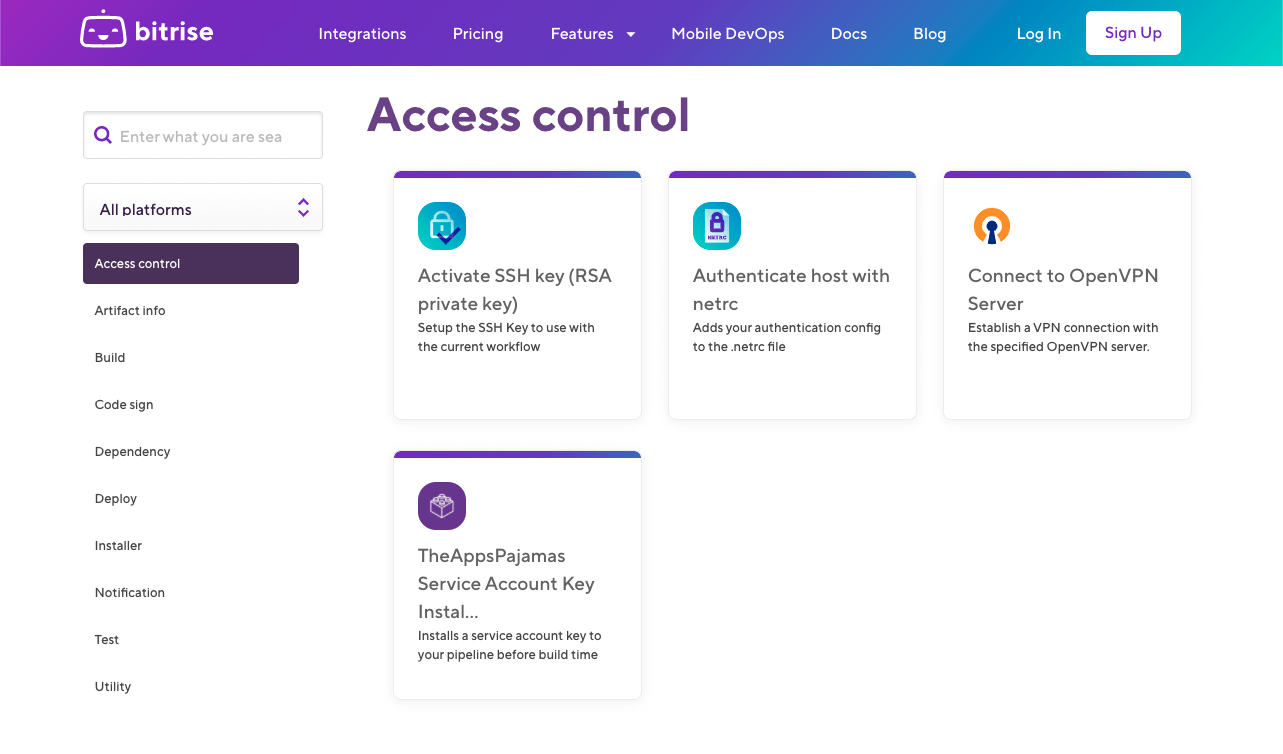Open the Docs link in header
The width and height of the screenshot is (1283, 754).
coord(849,34)
